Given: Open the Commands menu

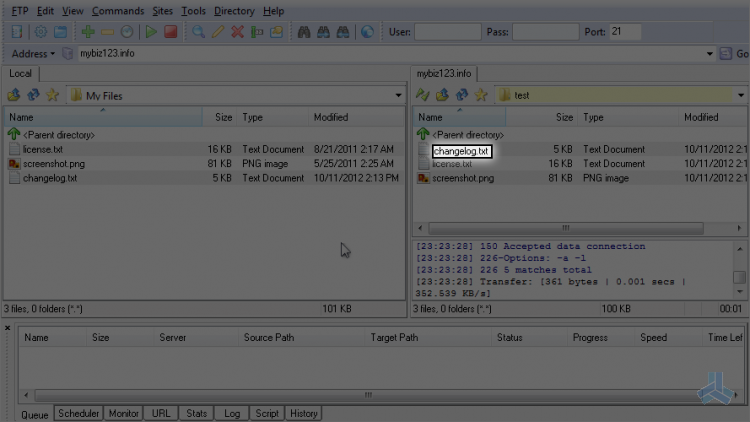Looking at the screenshot, I should pyautogui.click(x=118, y=11).
